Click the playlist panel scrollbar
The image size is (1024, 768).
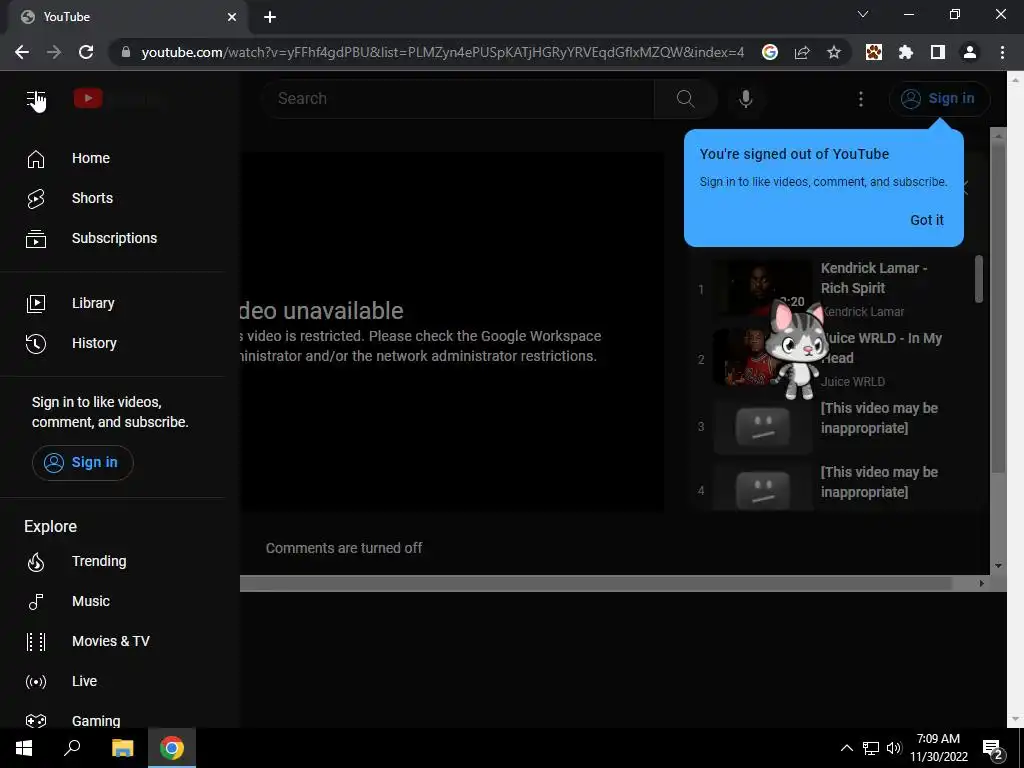(x=978, y=279)
